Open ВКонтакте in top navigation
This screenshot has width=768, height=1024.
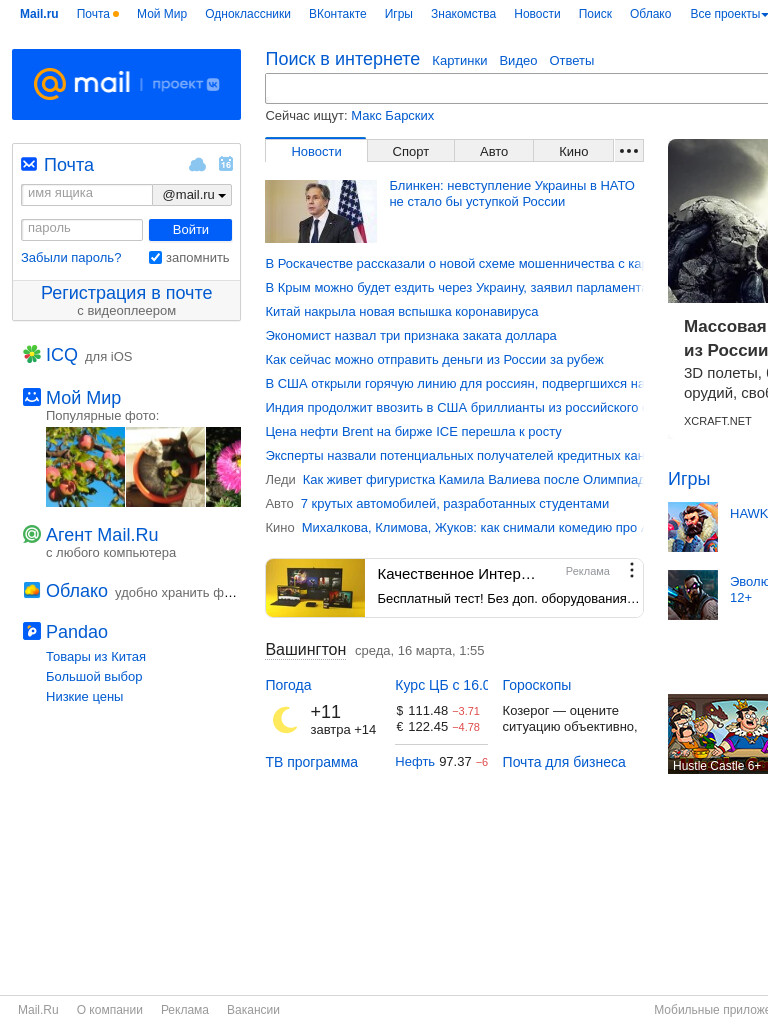click(x=338, y=14)
